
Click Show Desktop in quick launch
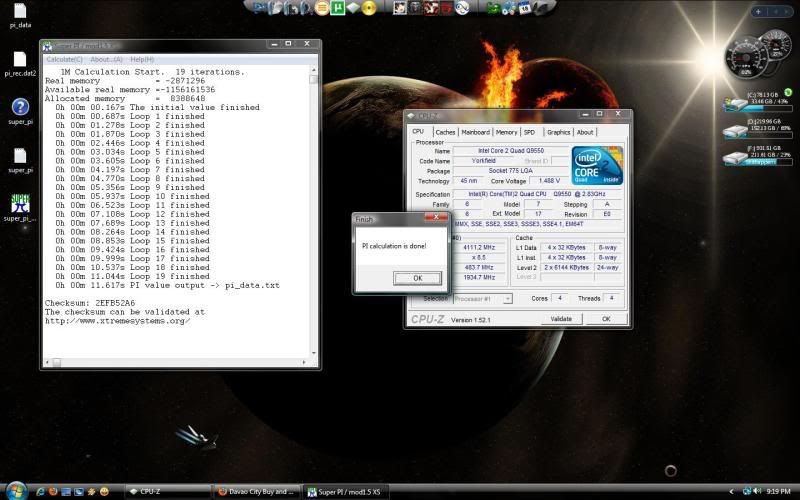[x=66, y=492]
